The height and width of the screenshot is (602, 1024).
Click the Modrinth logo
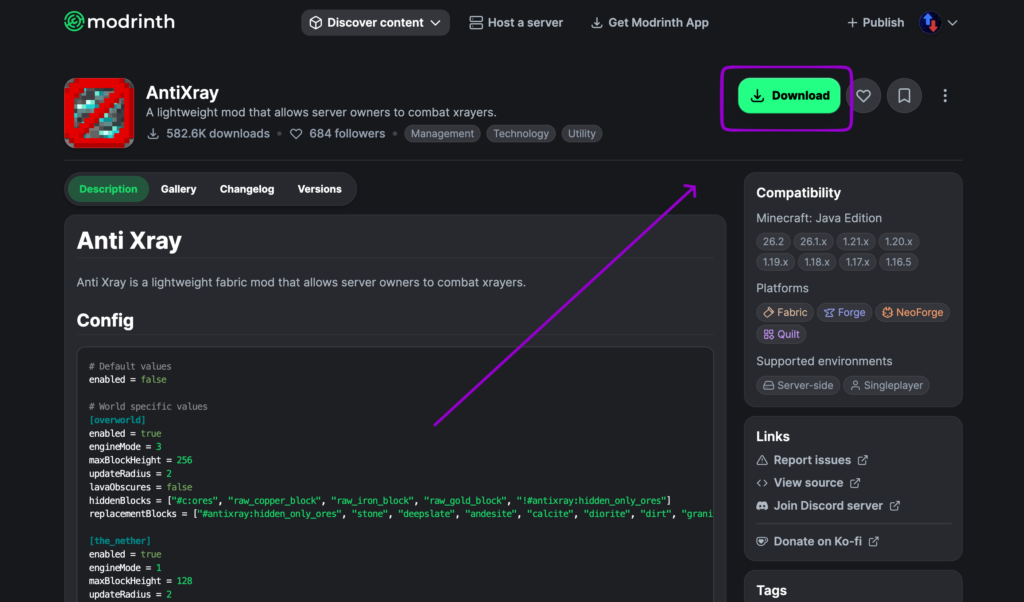point(120,22)
